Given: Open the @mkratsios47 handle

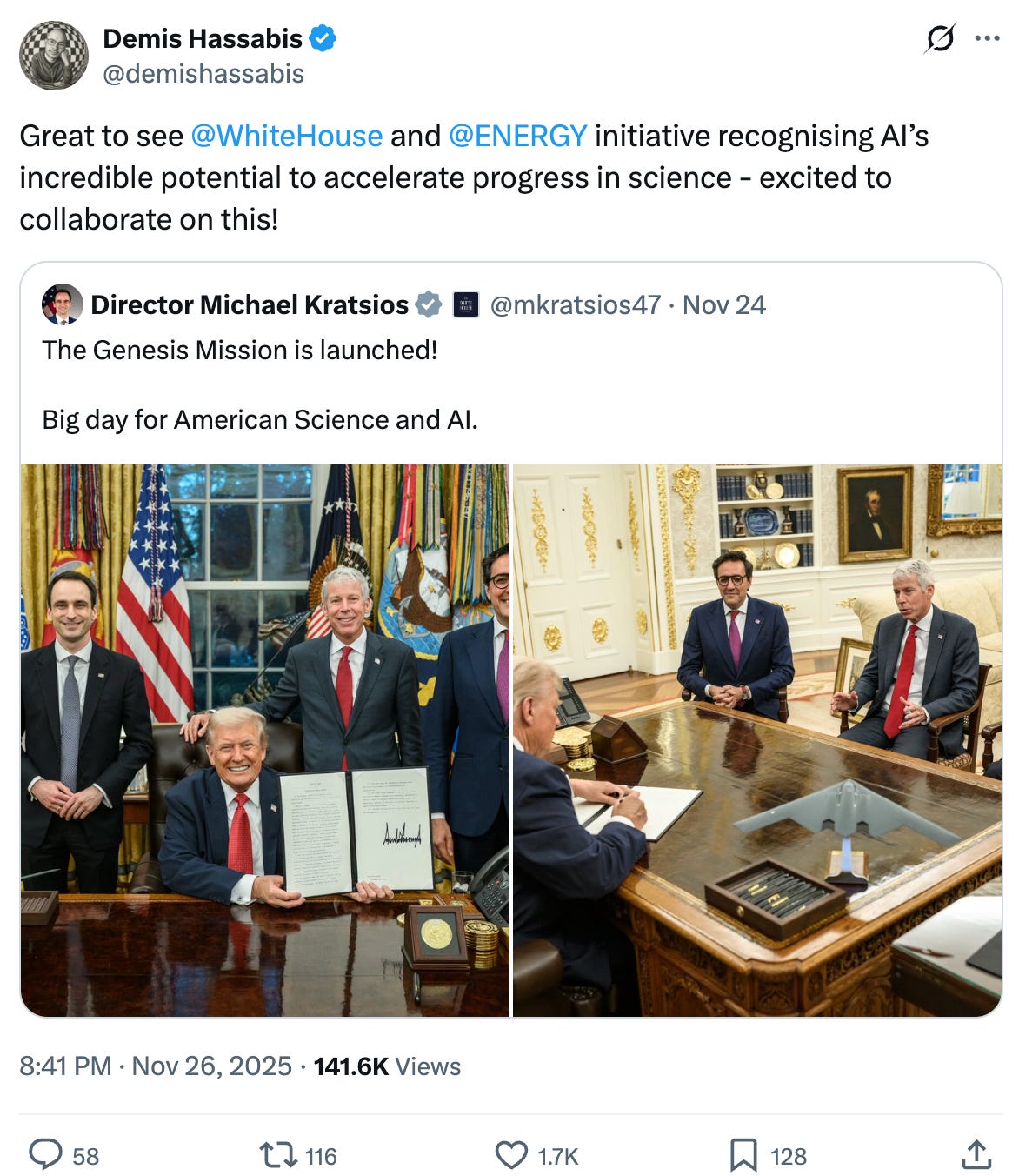Looking at the screenshot, I should click(576, 304).
